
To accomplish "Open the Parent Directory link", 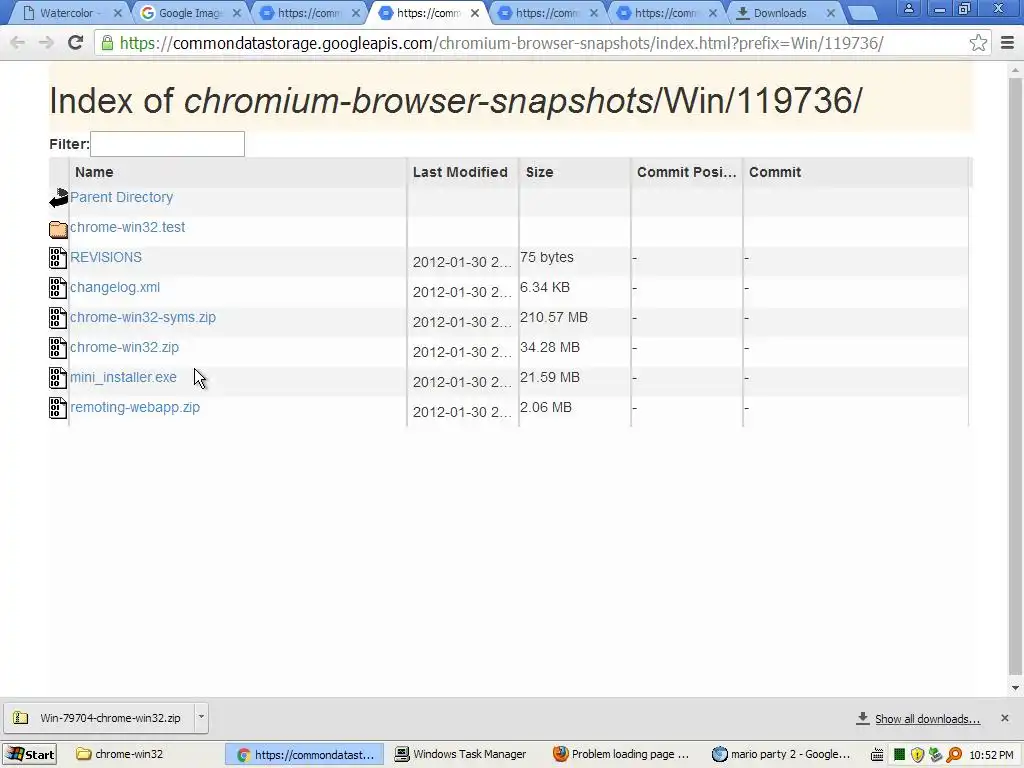I will 121,197.
